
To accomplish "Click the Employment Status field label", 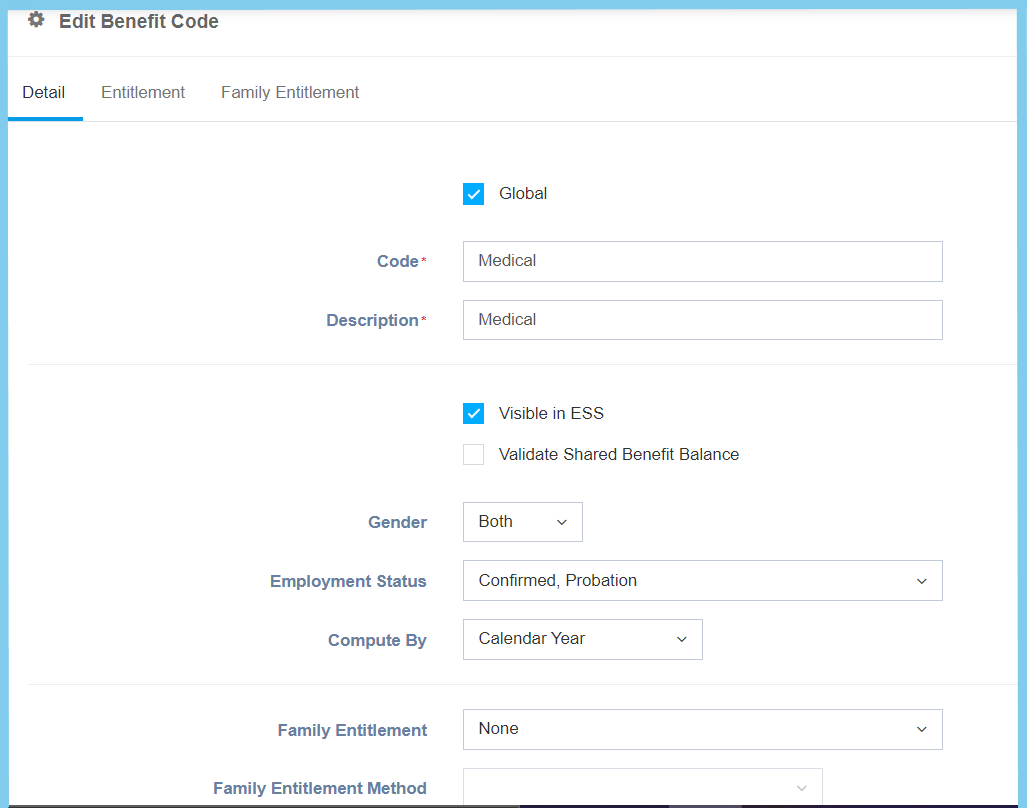I will click(348, 581).
